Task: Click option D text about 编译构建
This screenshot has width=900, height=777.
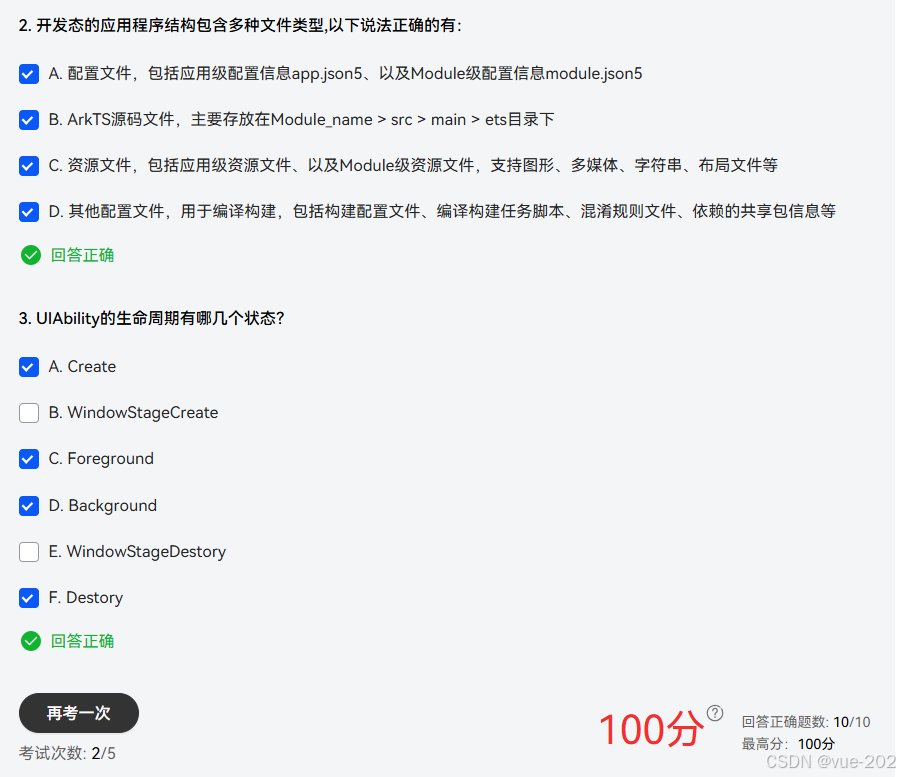Action: (442, 212)
